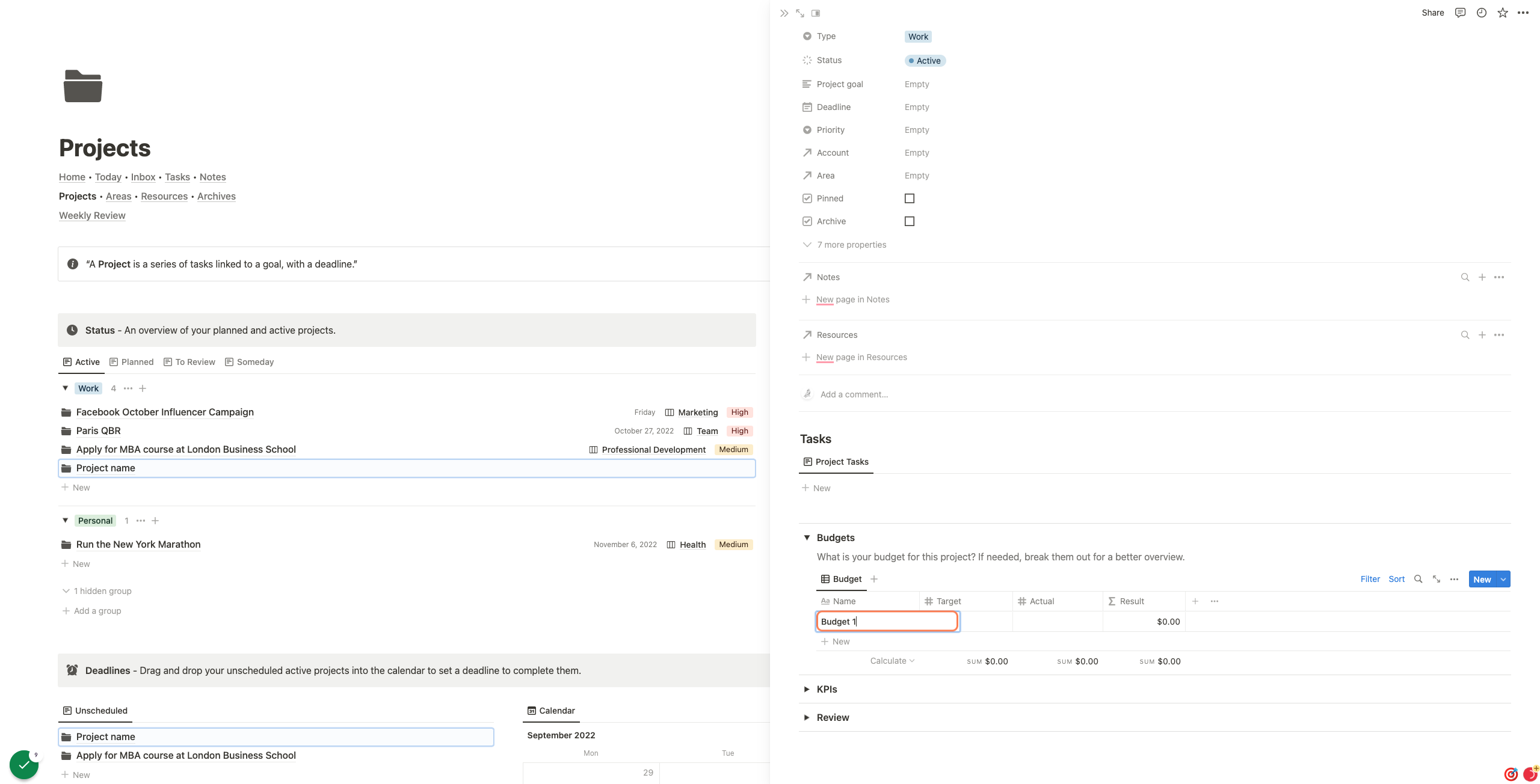Tick the Archive checkbox
Screen dimensions: 1540x784
coord(910,221)
